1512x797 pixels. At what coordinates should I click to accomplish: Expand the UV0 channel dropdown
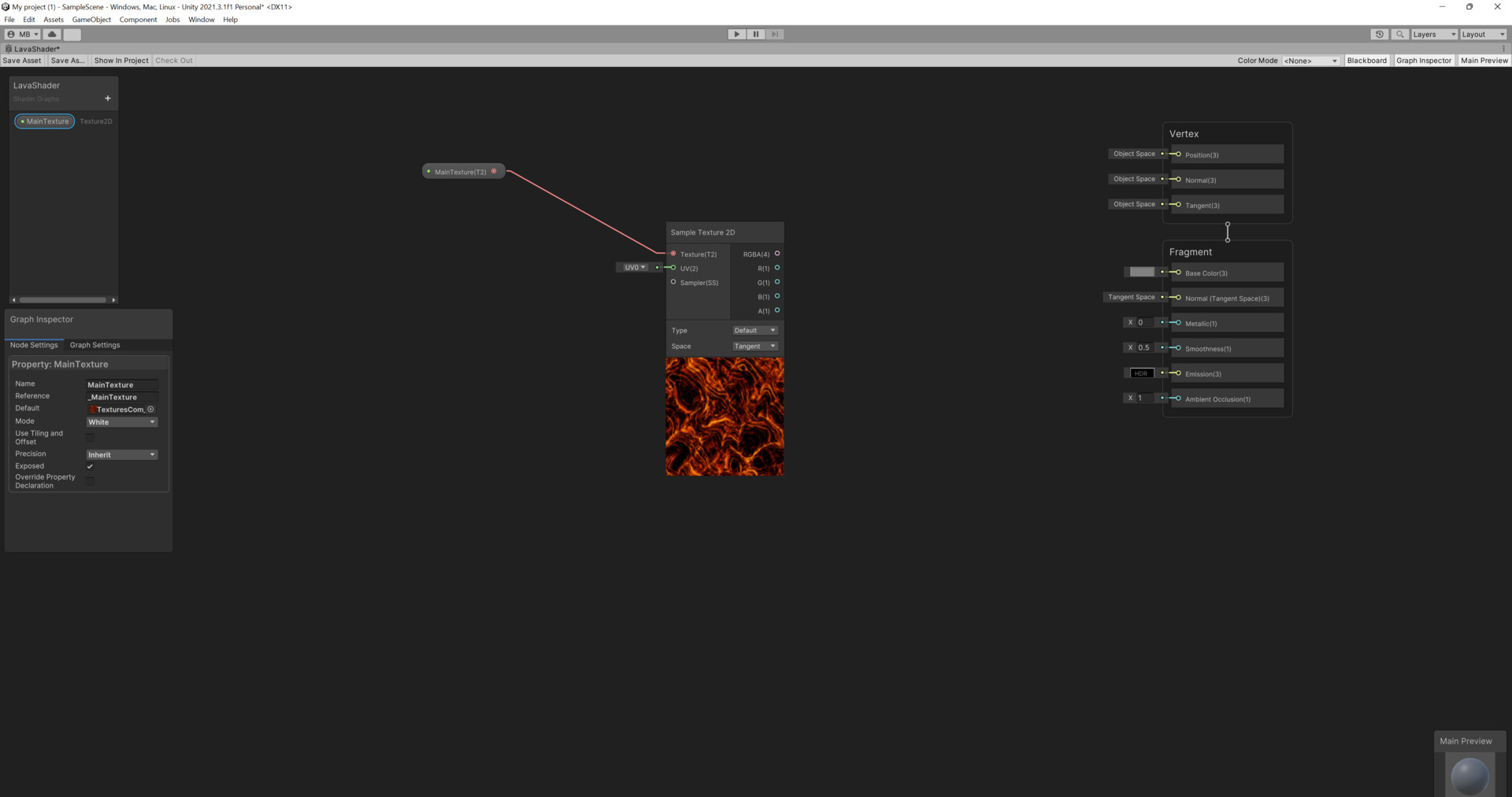(633, 267)
